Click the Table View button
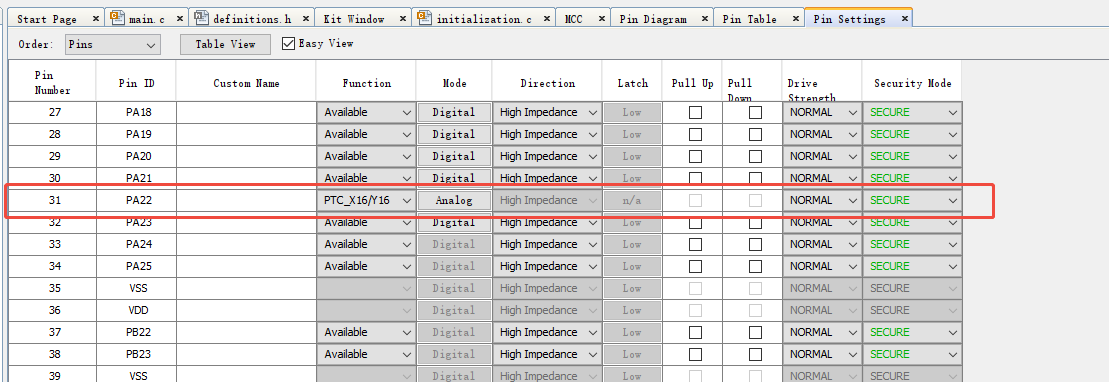Screen dimensions: 1109x382 click(x=226, y=45)
